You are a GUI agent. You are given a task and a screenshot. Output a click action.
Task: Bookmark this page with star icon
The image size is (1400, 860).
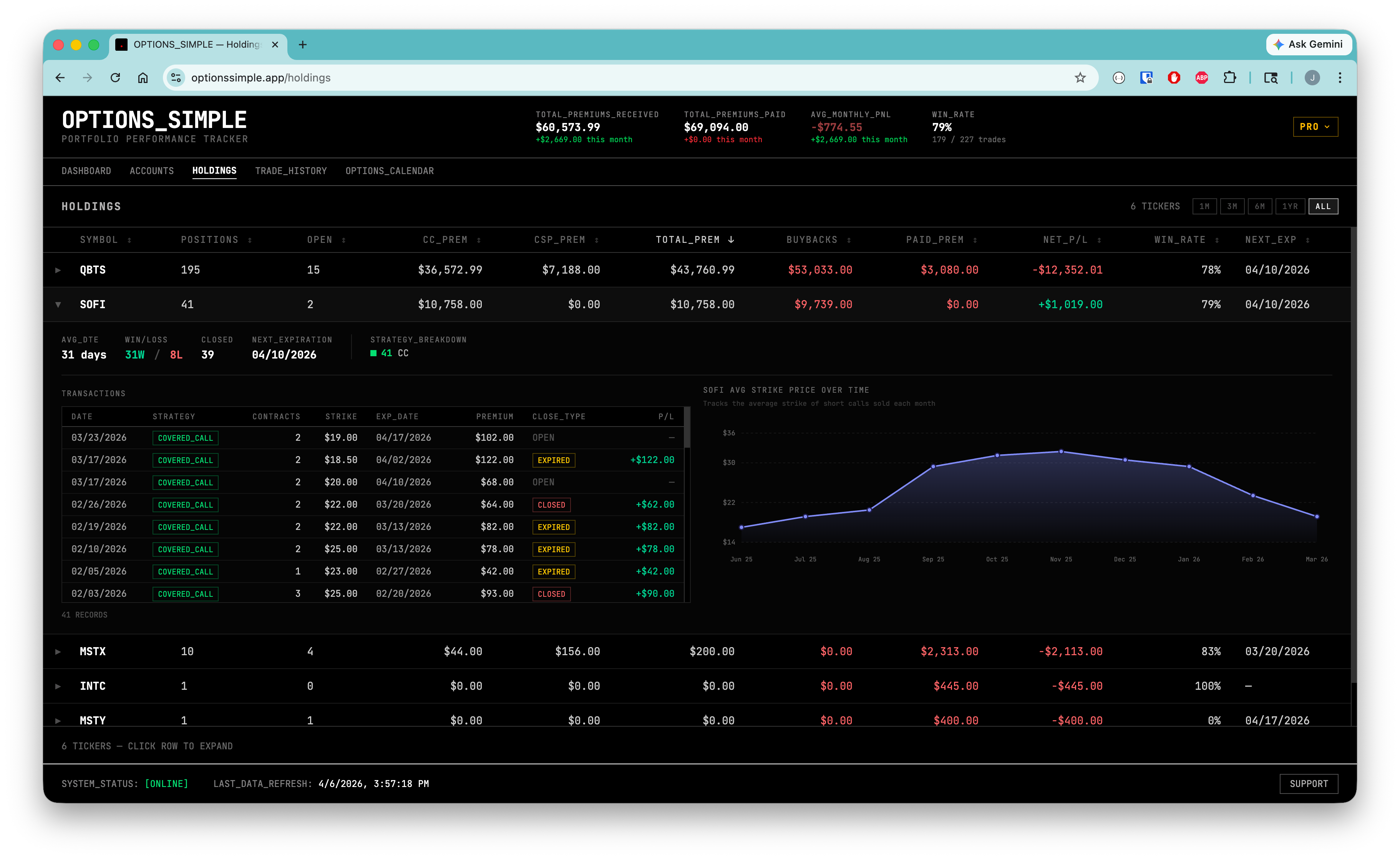(x=1080, y=78)
